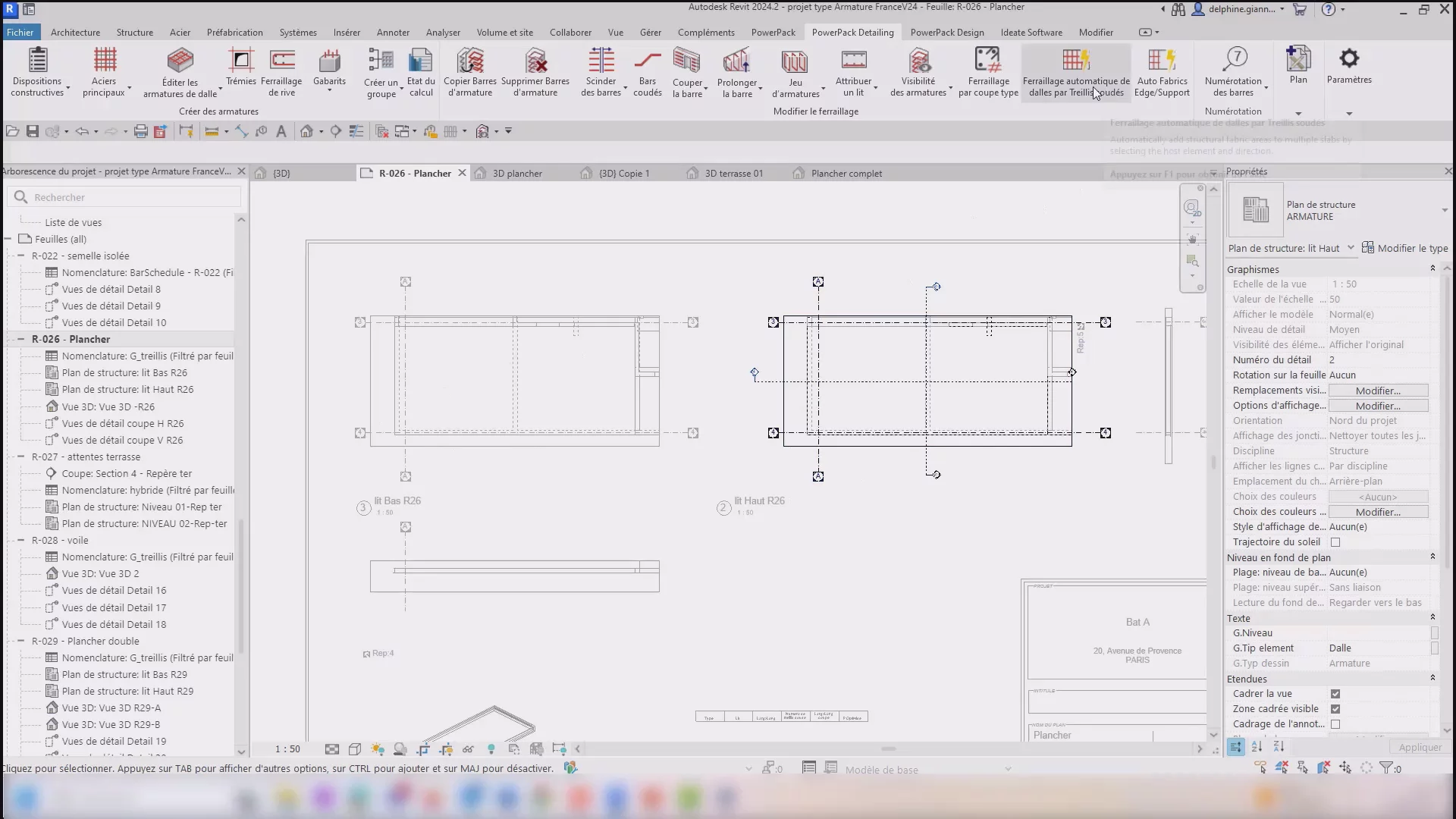This screenshot has height=819, width=1456.
Task: Open Visibilité des armatures tool
Action: pos(918,72)
